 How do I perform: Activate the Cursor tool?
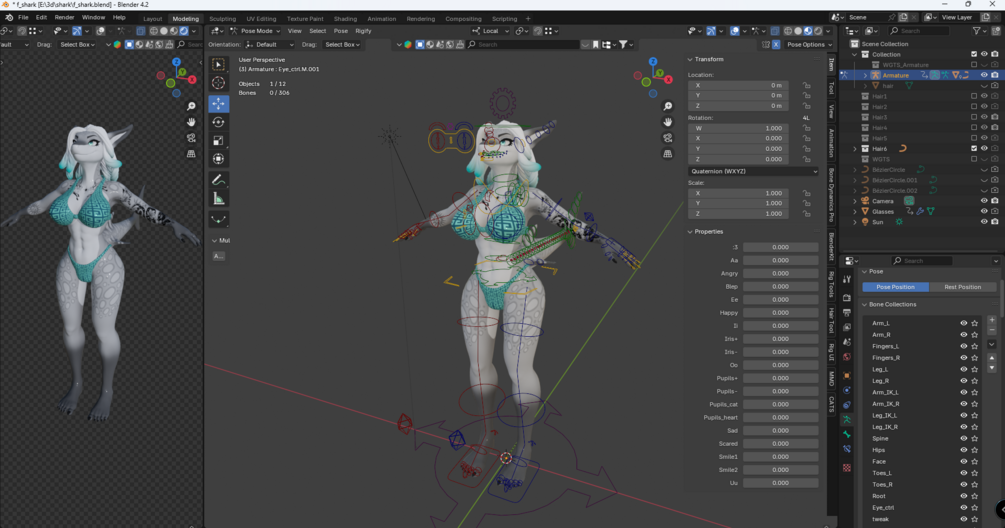tap(219, 83)
